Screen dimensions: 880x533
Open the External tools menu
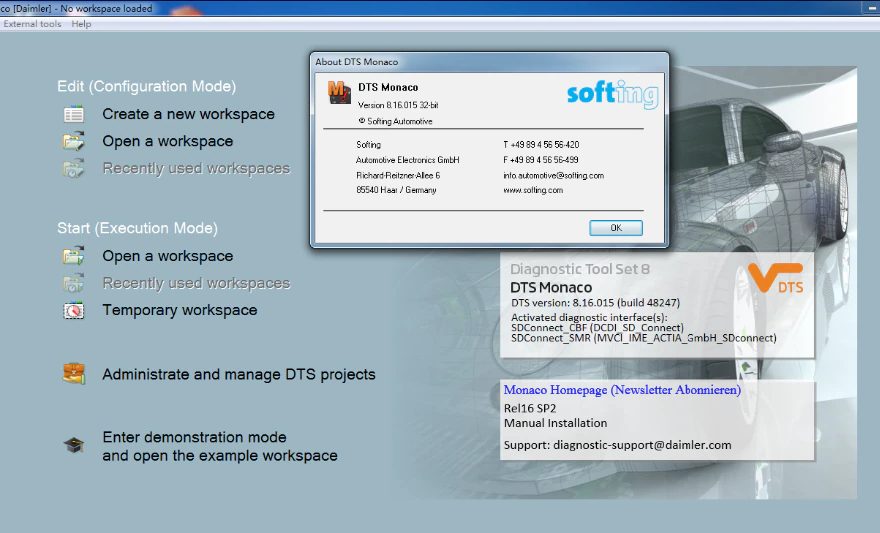click(x=32, y=24)
